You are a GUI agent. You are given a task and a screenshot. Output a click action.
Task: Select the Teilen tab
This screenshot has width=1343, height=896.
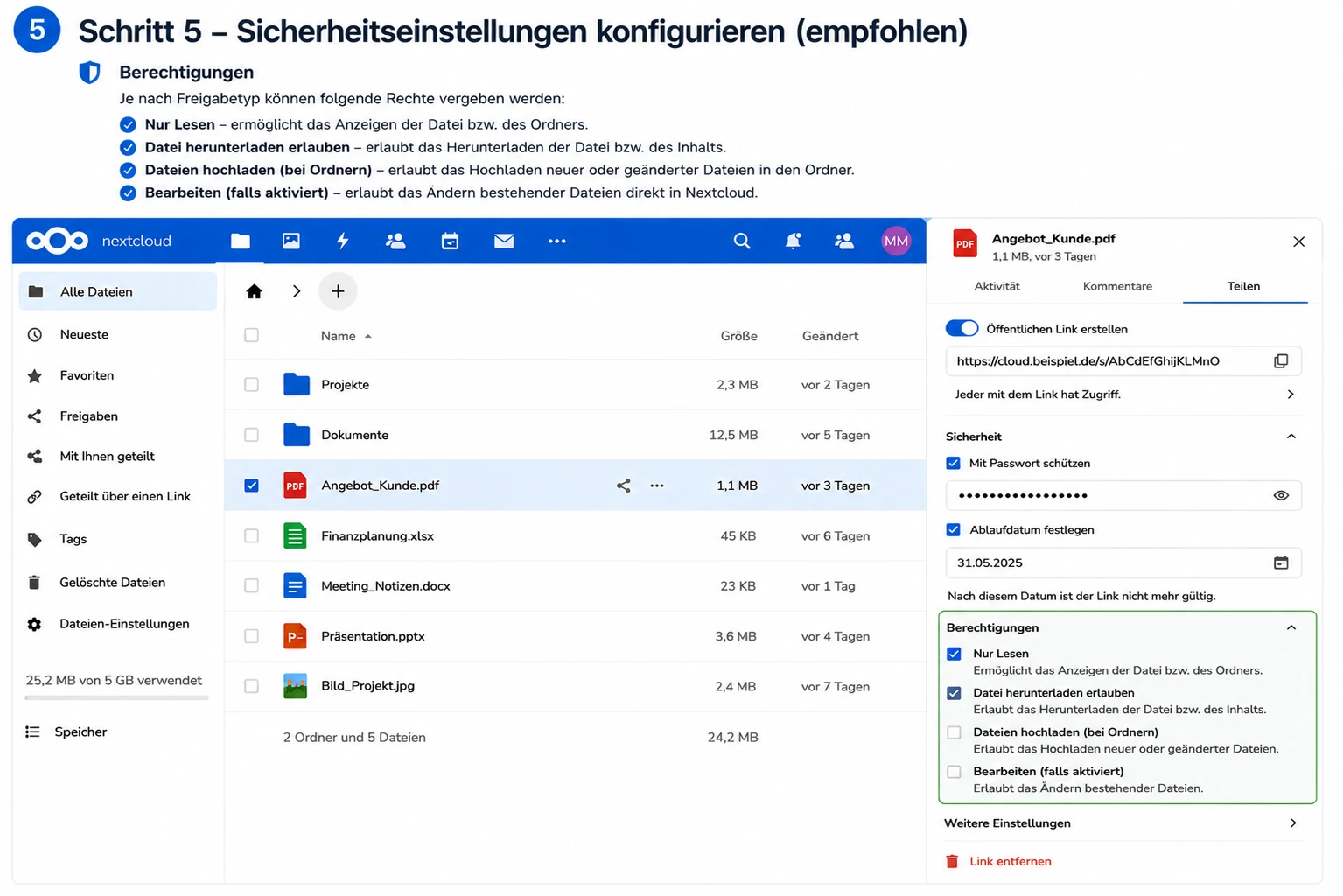(1243, 286)
